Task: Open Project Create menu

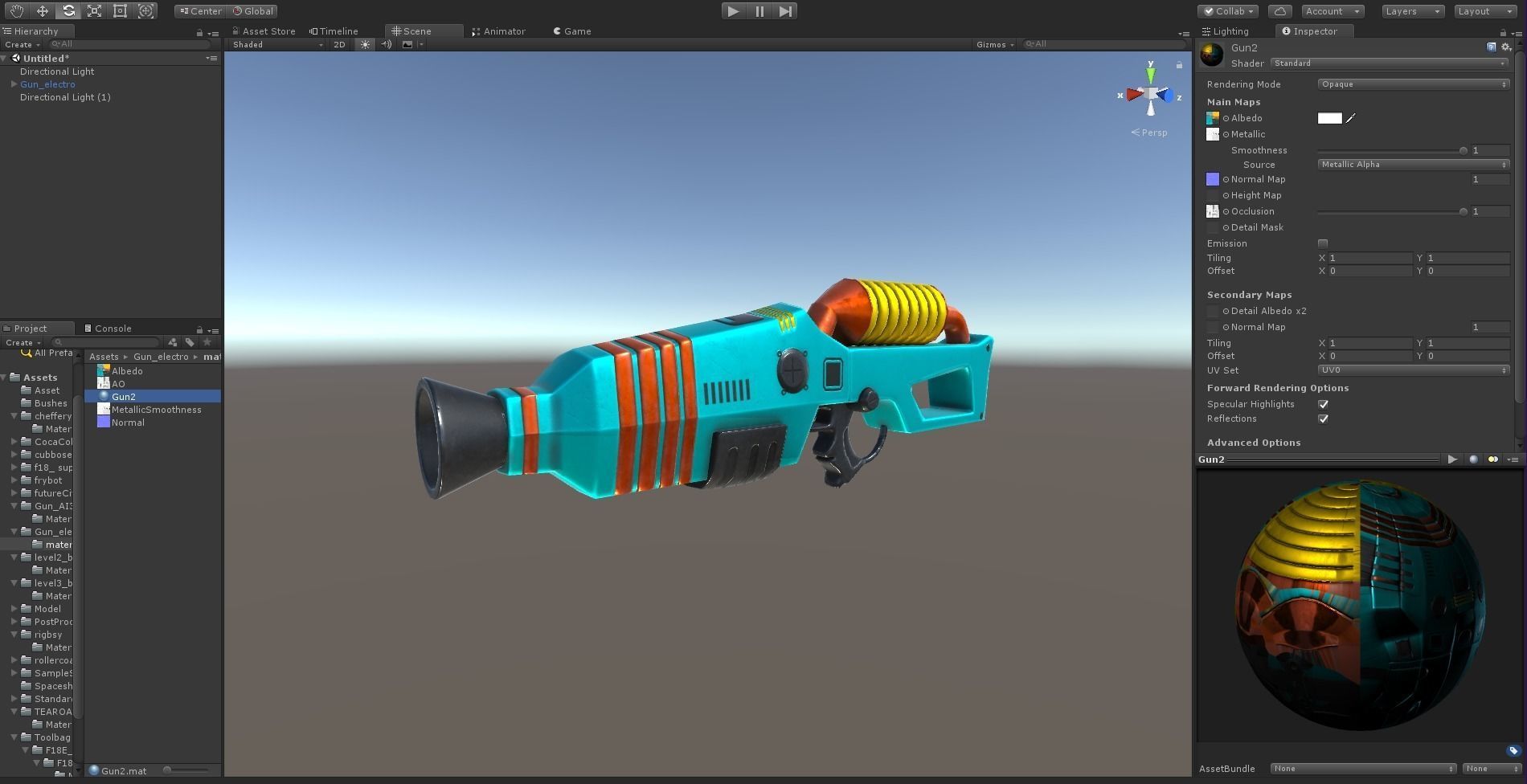Action: tap(22, 342)
